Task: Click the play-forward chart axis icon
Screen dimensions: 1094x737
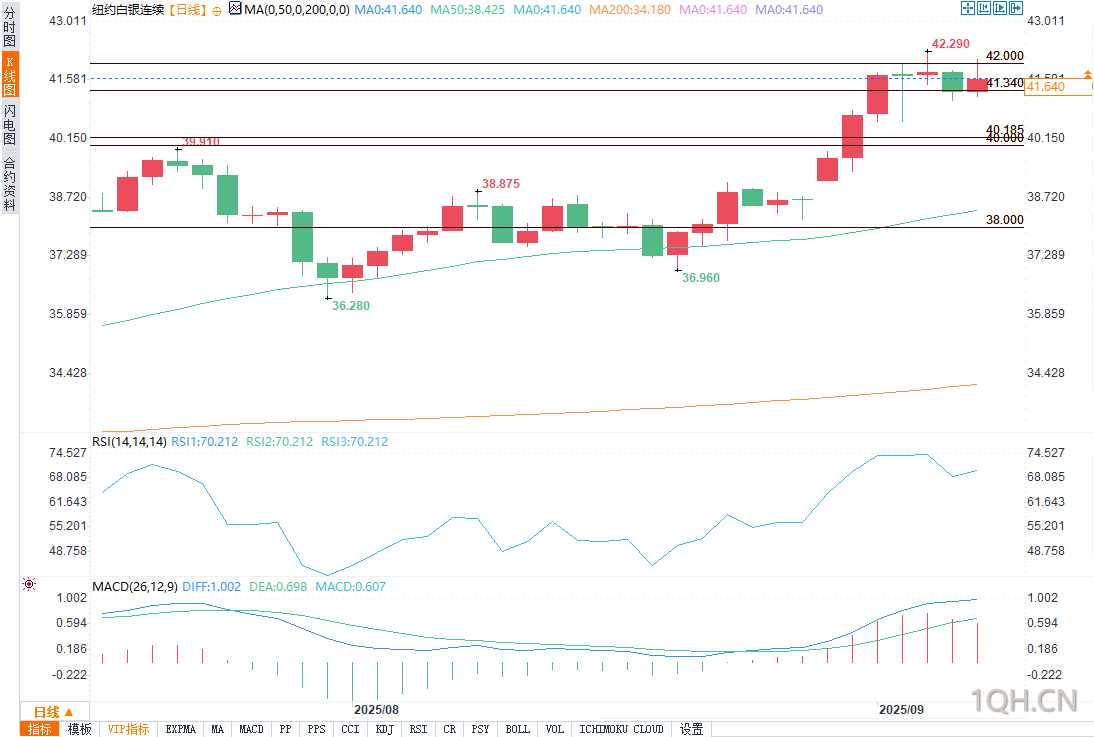Action: [1000, 8]
